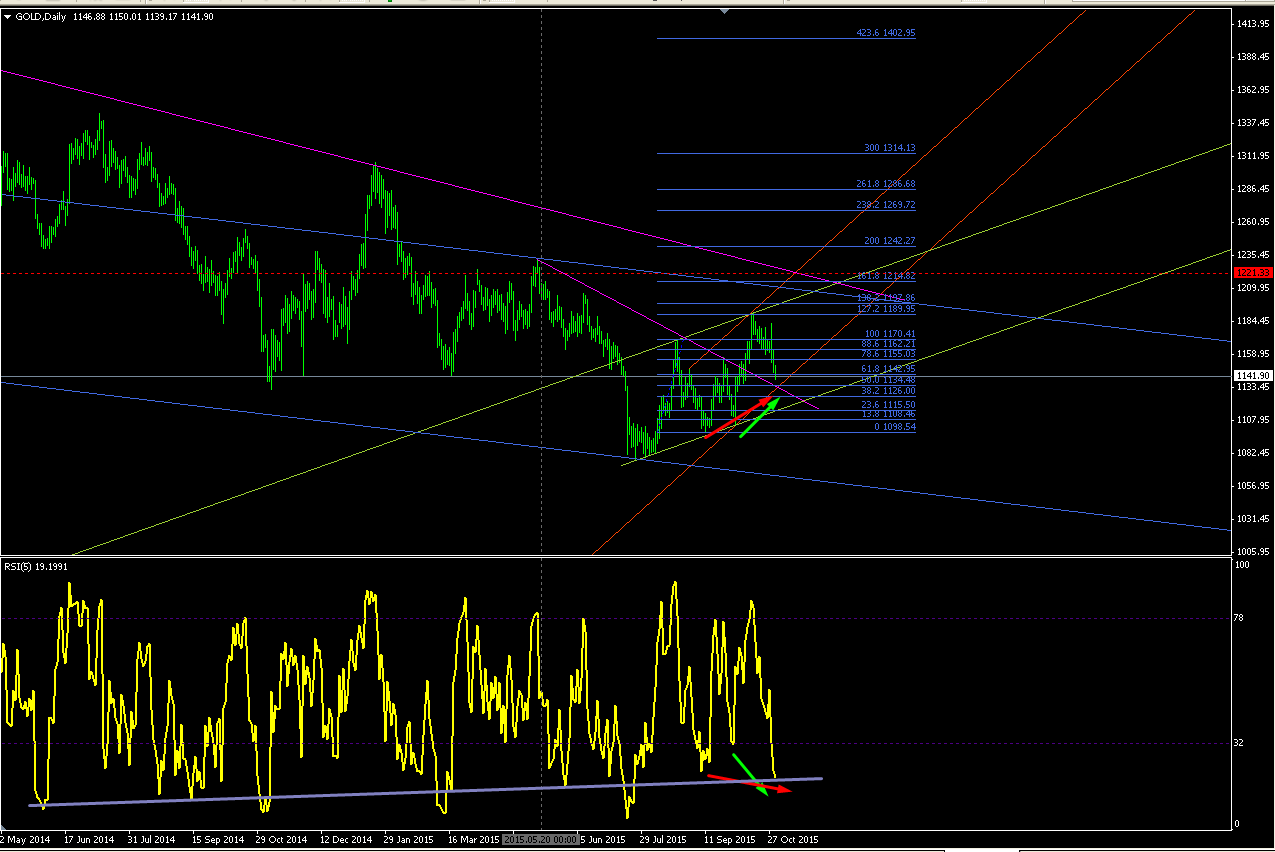Select the 423.6 1402.95 Fibonacci level label

(885, 33)
